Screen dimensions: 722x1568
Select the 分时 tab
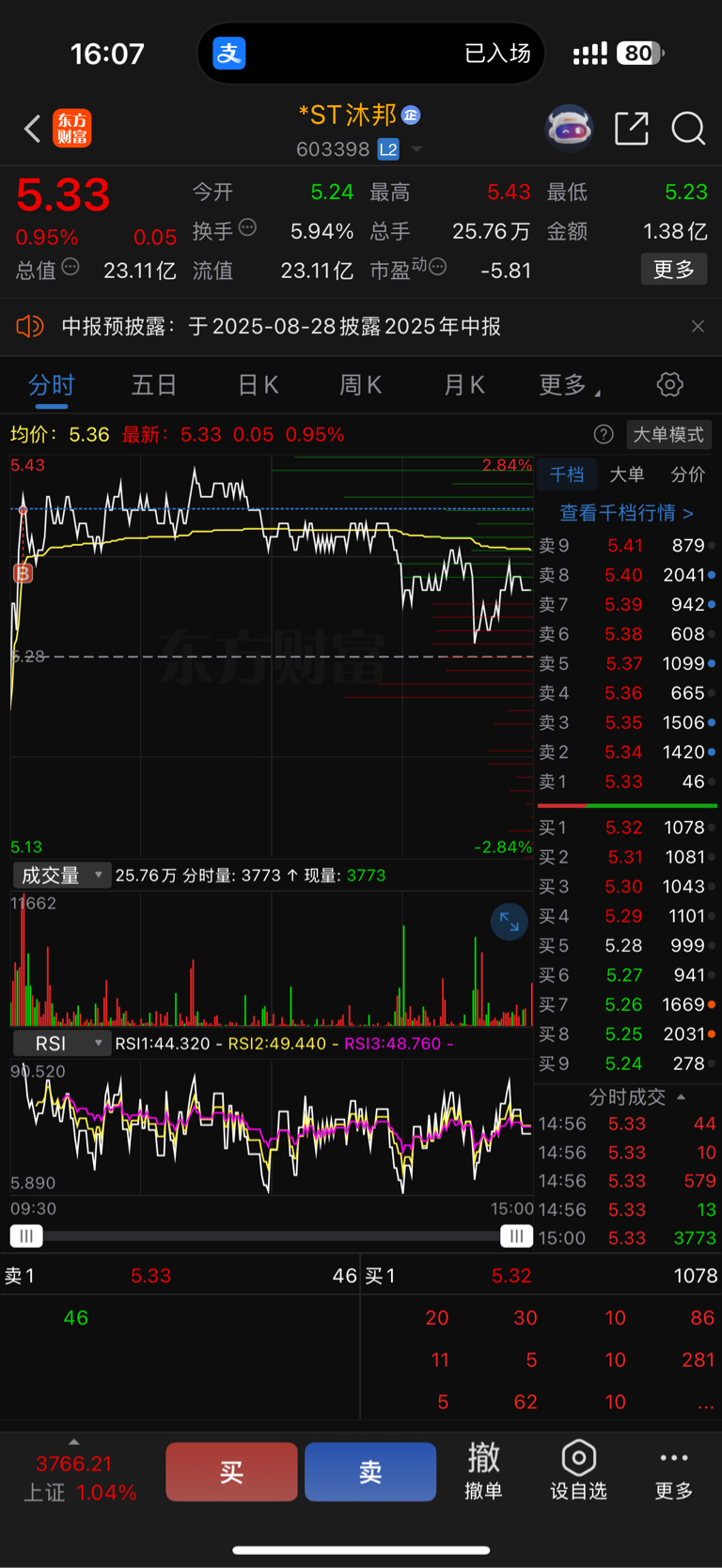click(x=52, y=385)
